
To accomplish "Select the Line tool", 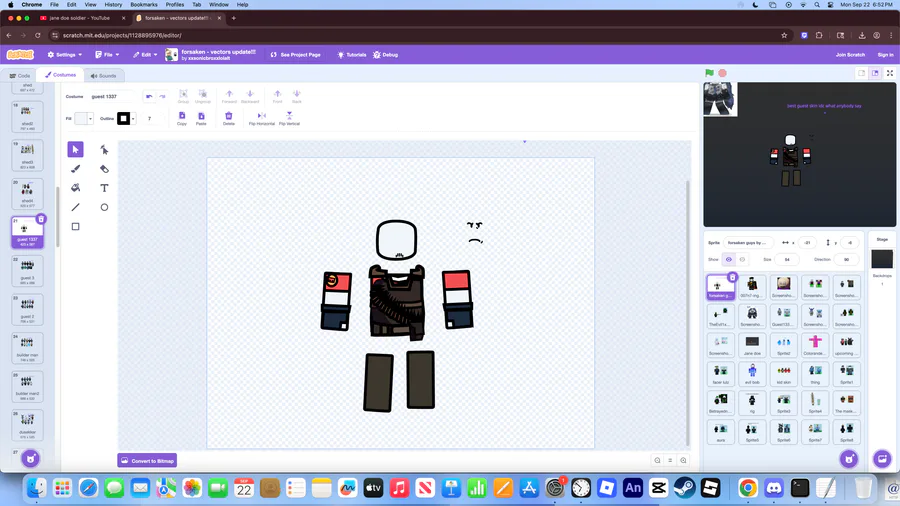I will click(75, 207).
